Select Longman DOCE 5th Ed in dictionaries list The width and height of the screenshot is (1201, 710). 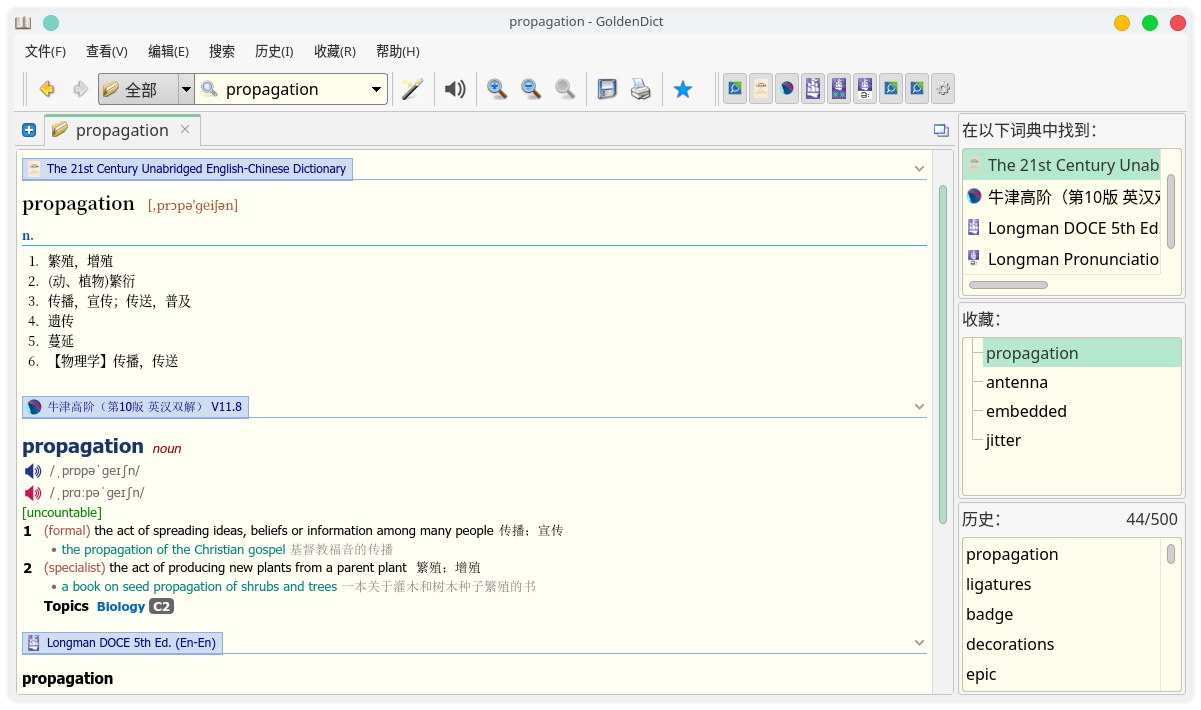pyautogui.click(x=1062, y=228)
